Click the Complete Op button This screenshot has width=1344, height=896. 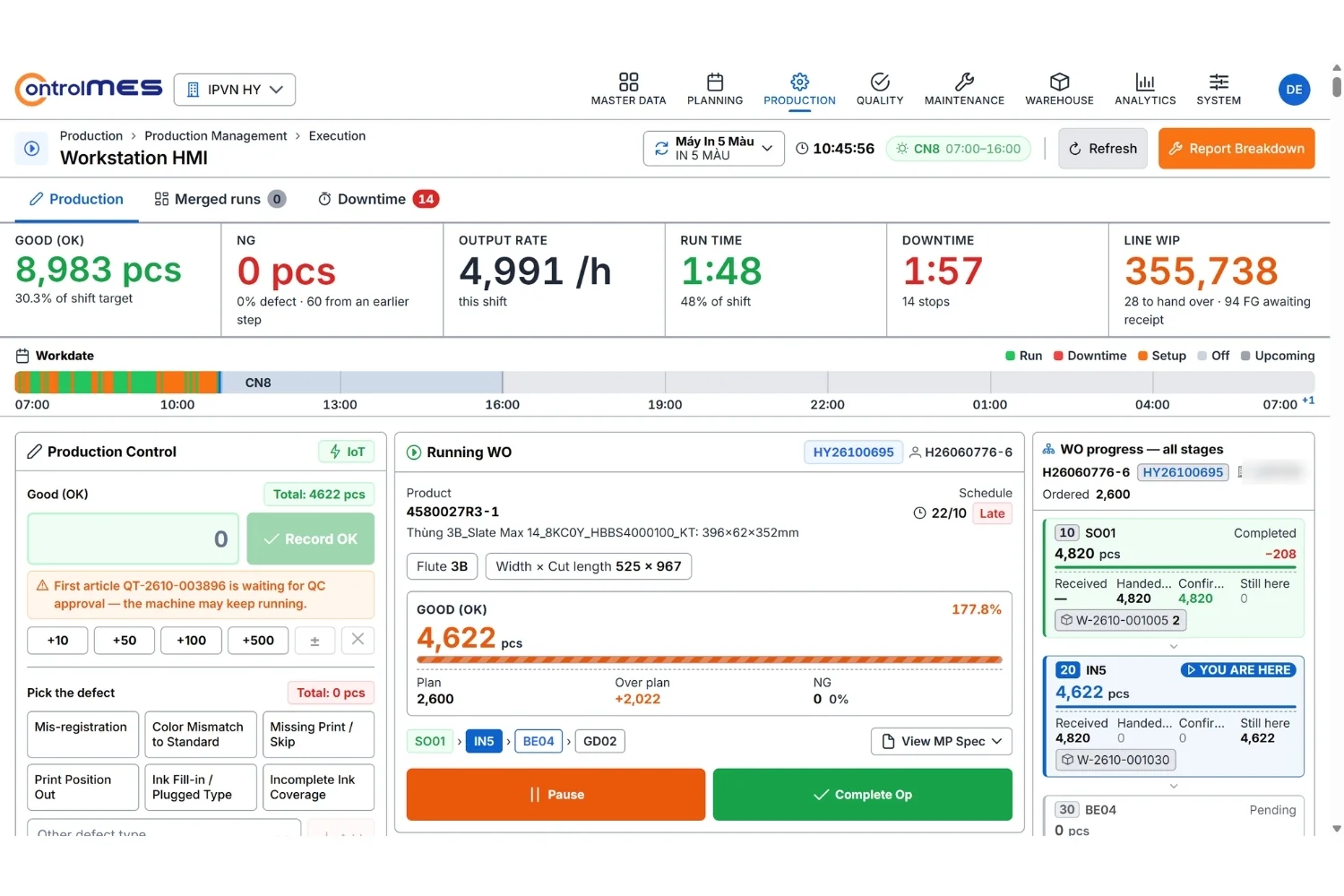pos(863,795)
